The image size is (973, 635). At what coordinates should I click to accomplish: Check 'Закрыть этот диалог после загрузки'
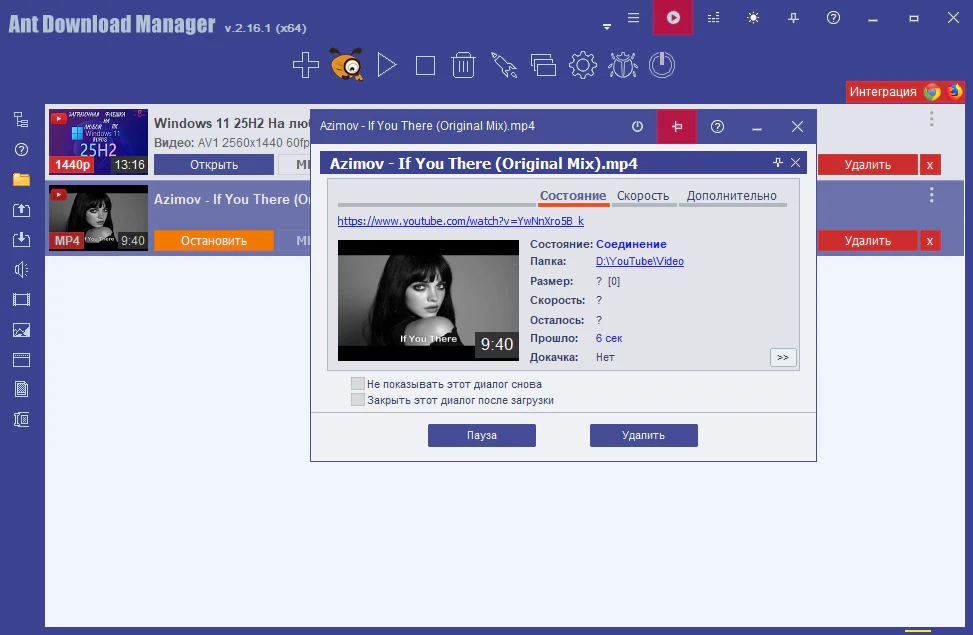[358, 400]
